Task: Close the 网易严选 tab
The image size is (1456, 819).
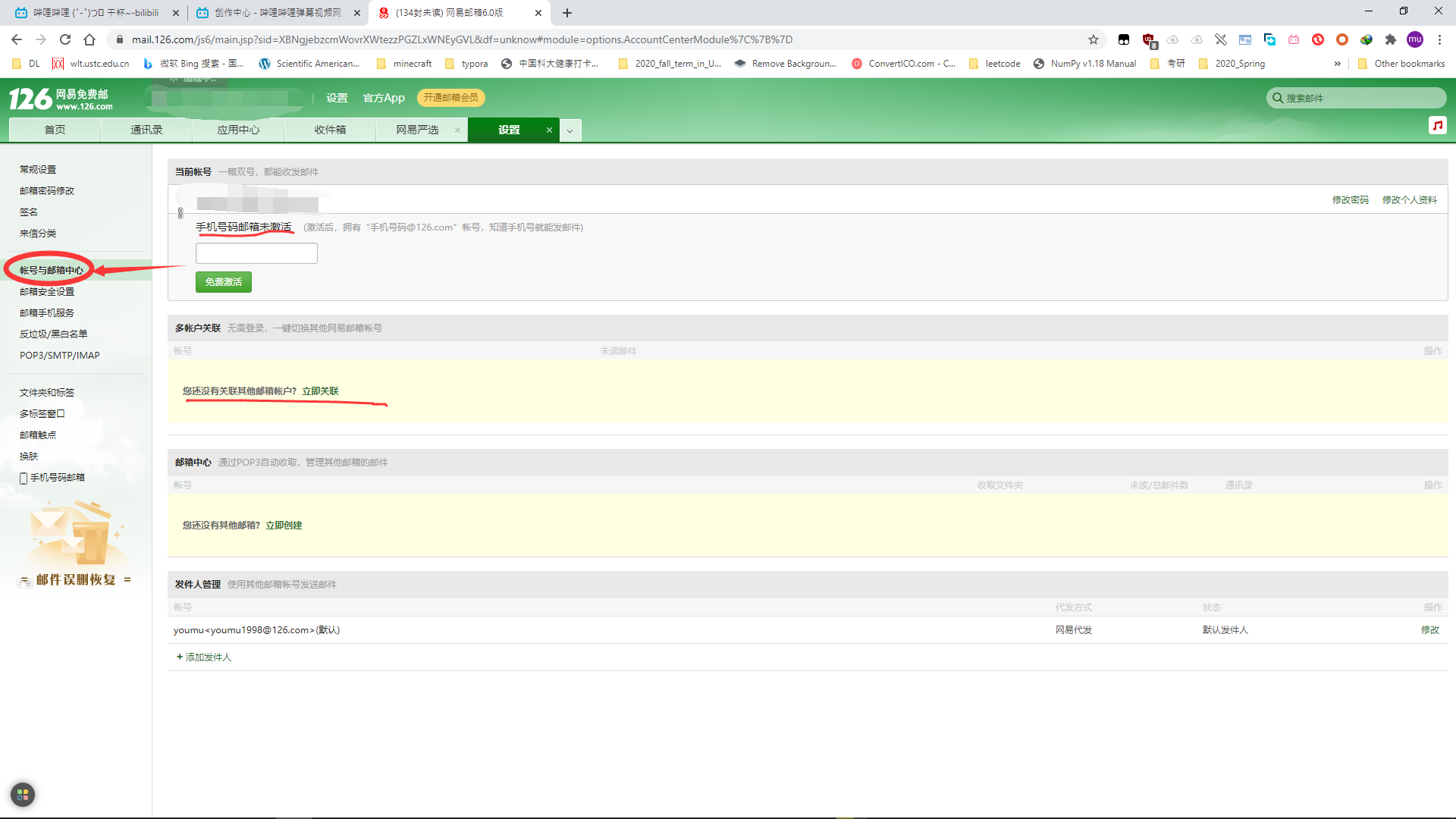Action: pyautogui.click(x=457, y=130)
